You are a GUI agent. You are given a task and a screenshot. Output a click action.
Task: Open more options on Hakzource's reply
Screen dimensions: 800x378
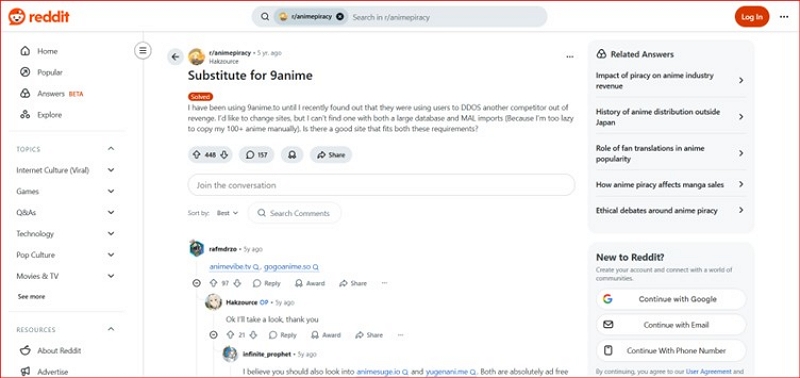pyautogui.click(x=401, y=335)
